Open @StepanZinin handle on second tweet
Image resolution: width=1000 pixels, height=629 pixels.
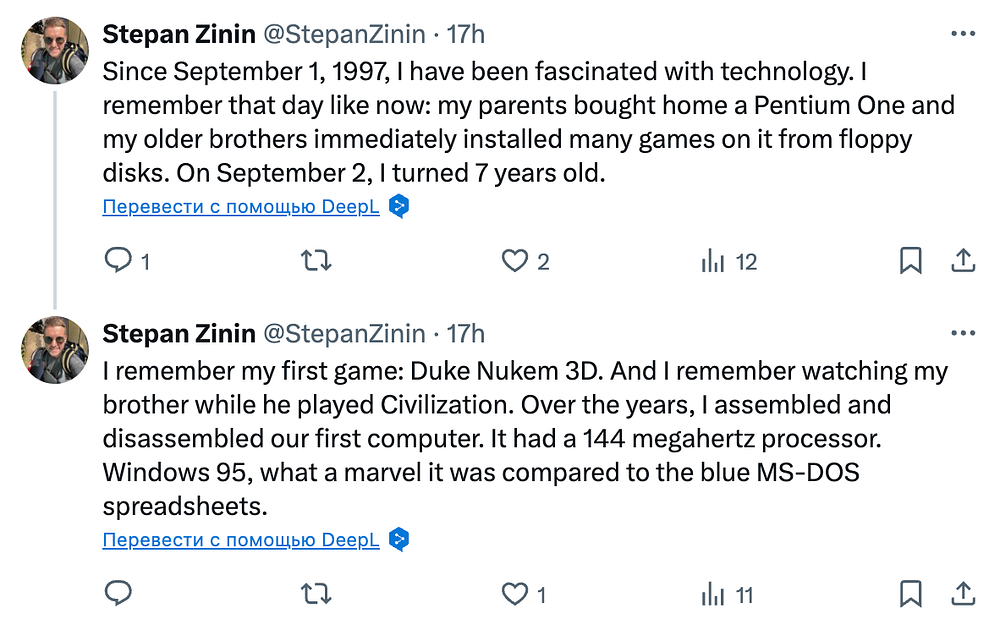tap(343, 333)
